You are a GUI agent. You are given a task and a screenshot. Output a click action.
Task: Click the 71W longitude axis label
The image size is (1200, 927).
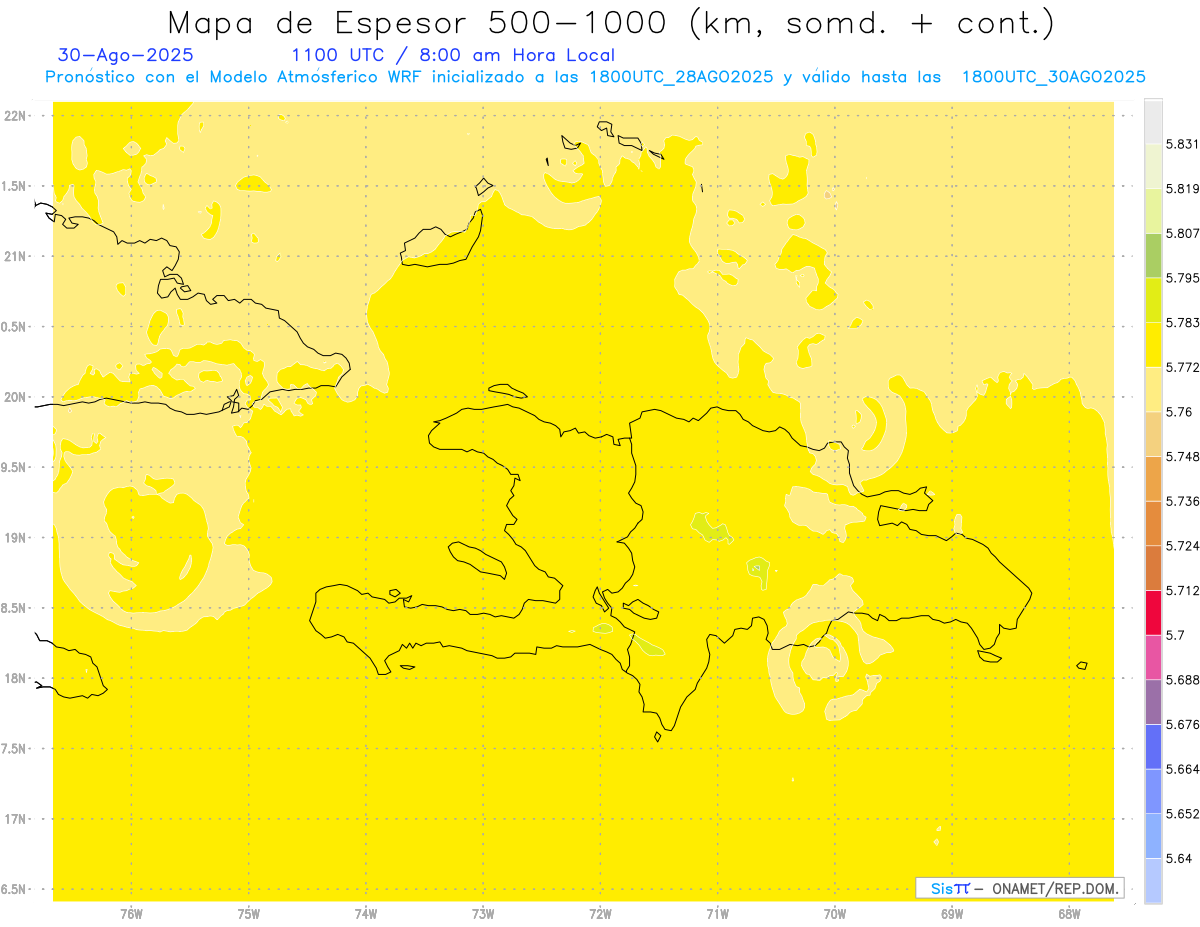(x=717, y=914)
